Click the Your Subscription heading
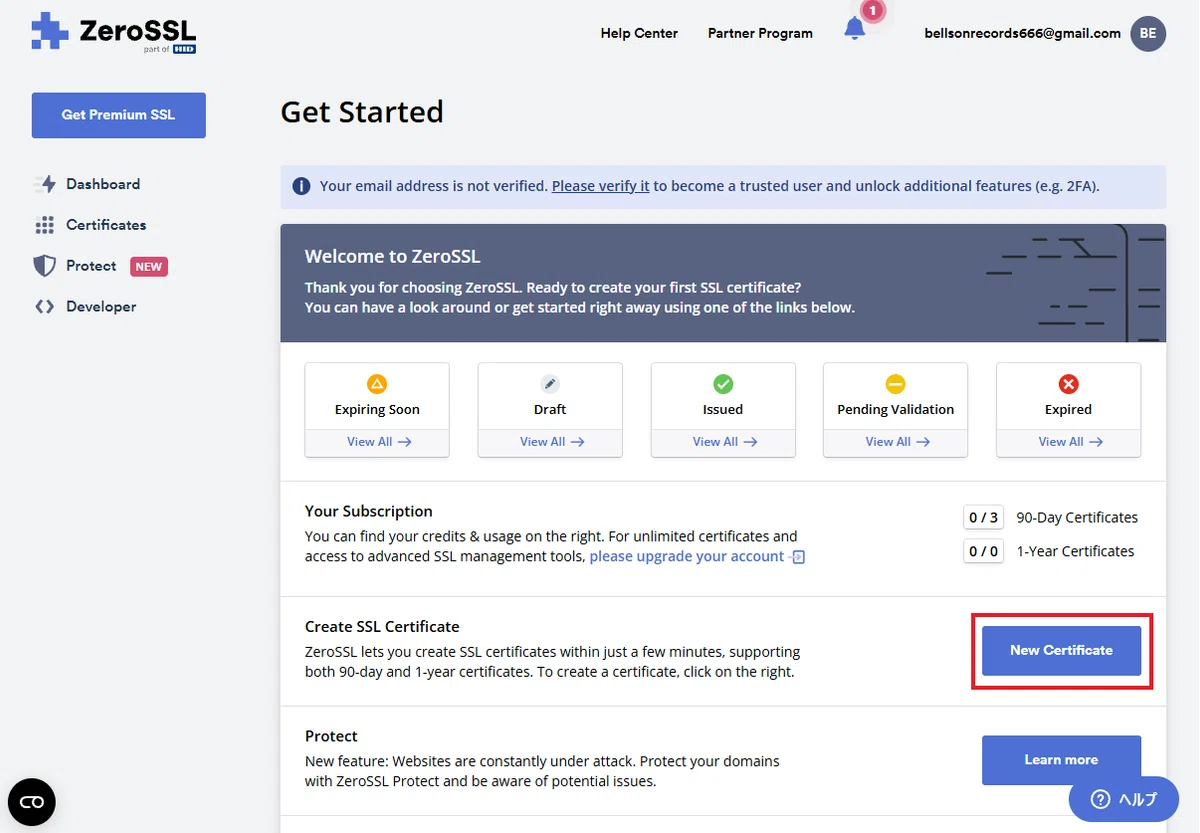This screenshot has width=1200, height=833. tap(369, 511)
